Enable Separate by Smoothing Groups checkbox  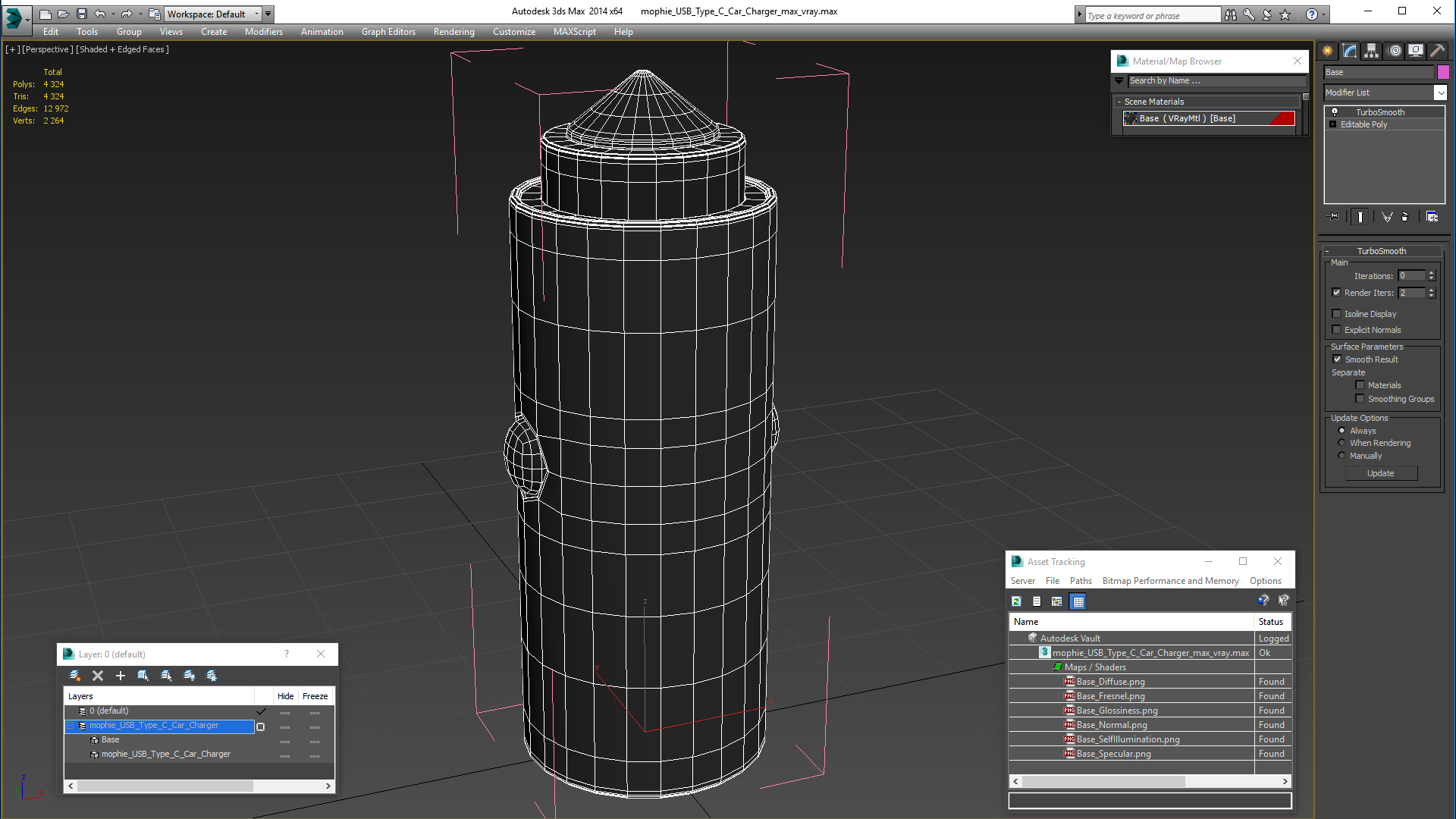tap(1360, 399)
